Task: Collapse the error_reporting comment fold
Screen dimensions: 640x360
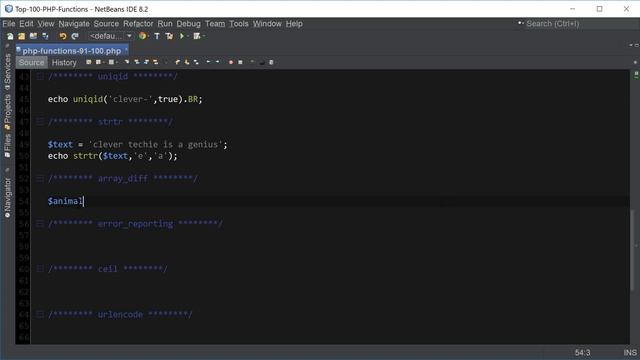Action: (40, 224)
